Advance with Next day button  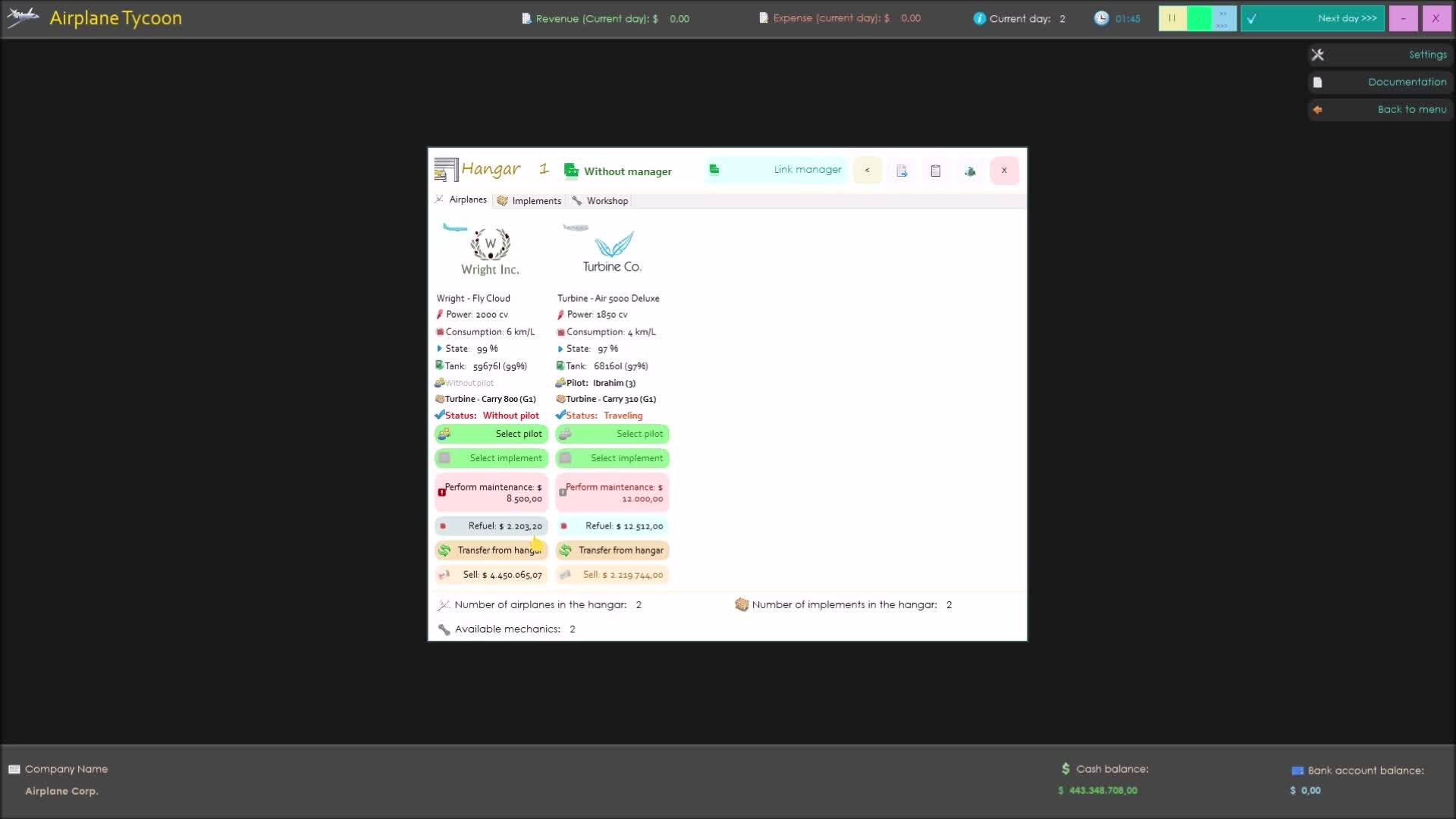tap(1312, 18)
